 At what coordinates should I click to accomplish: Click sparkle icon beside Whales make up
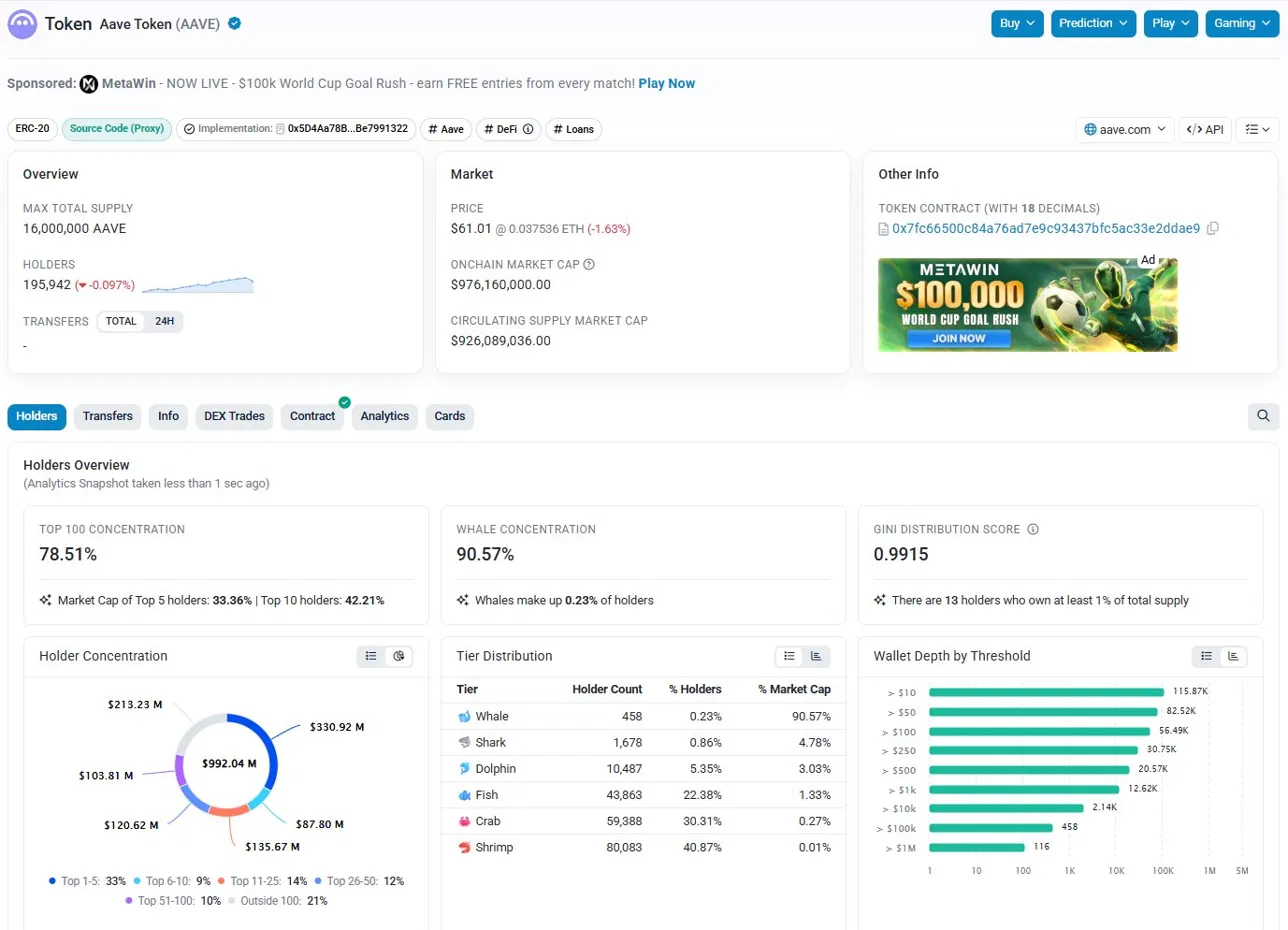click(462, 600)
